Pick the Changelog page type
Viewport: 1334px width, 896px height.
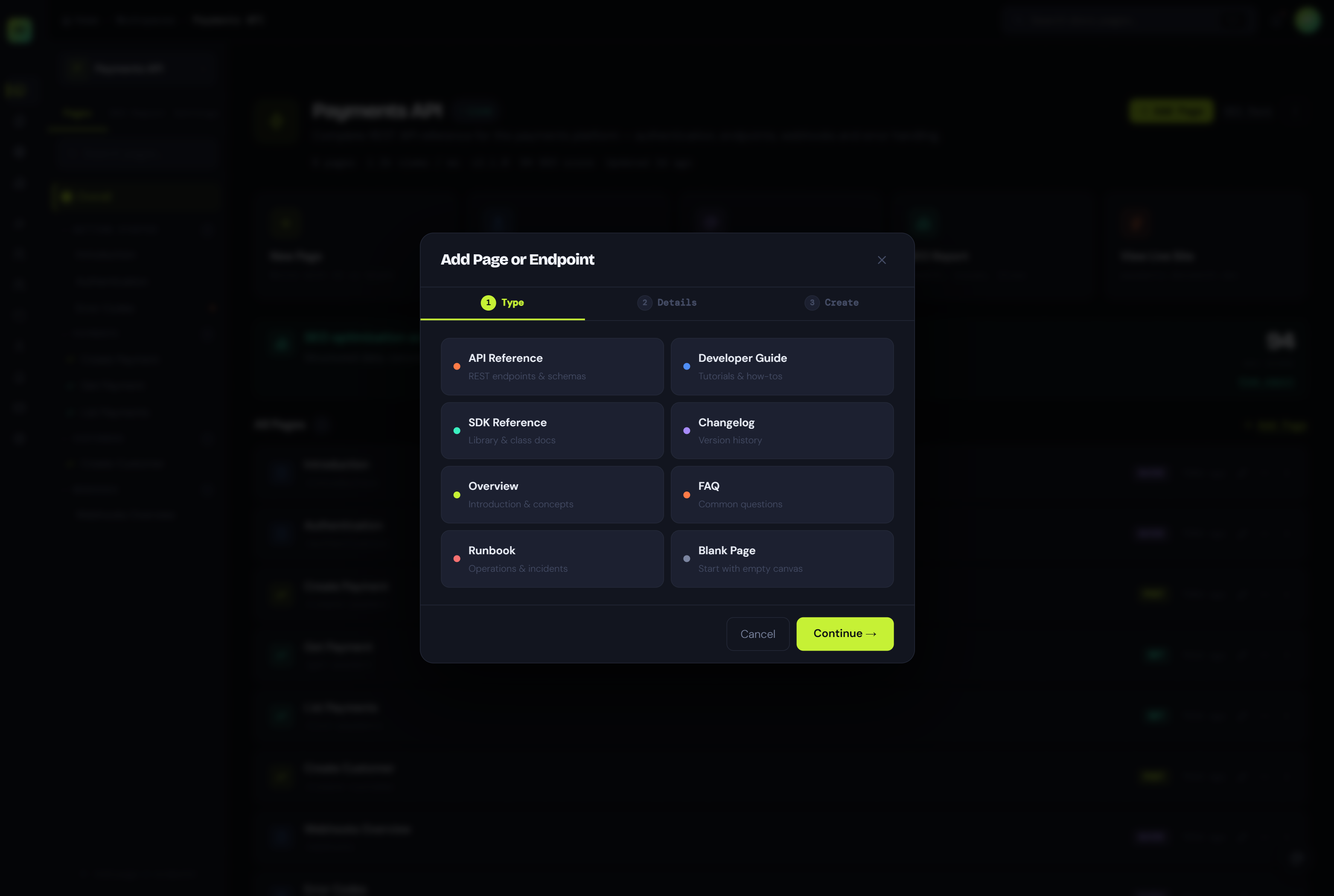pyautogui.click(x=781, y=430)
